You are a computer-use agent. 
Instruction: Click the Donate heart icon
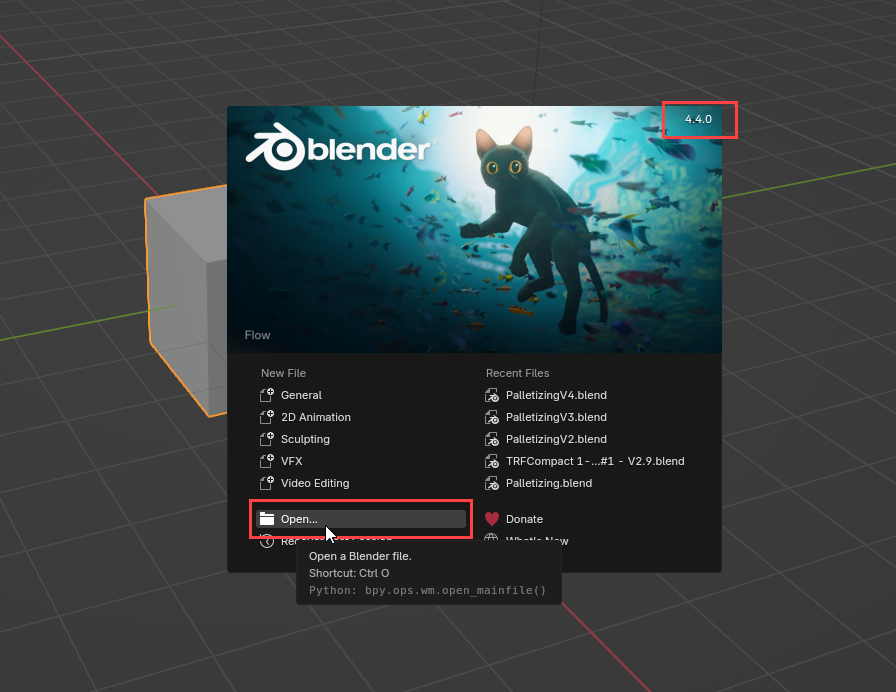[492, 519]
